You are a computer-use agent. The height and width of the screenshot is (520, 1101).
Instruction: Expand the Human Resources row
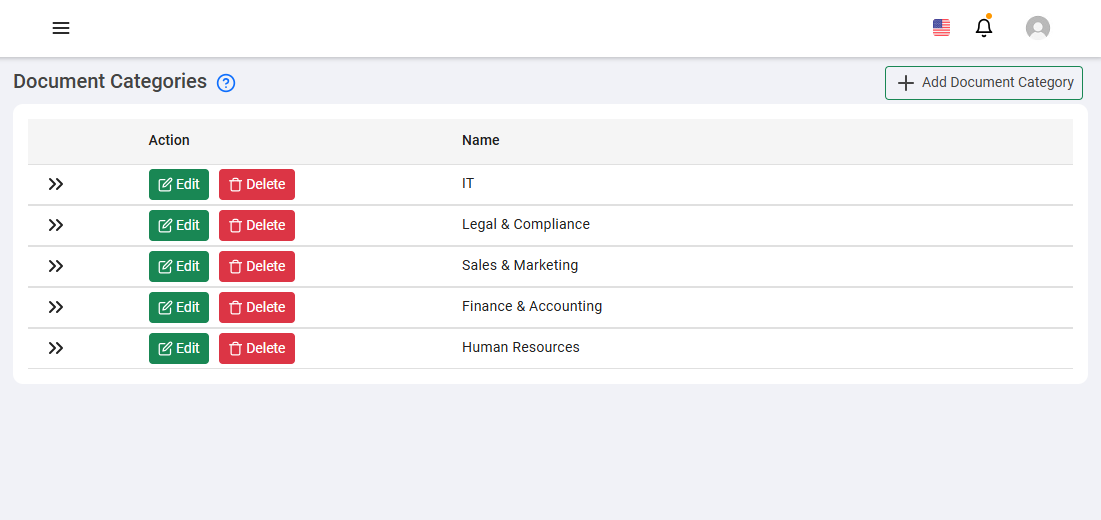click(56, 348)
